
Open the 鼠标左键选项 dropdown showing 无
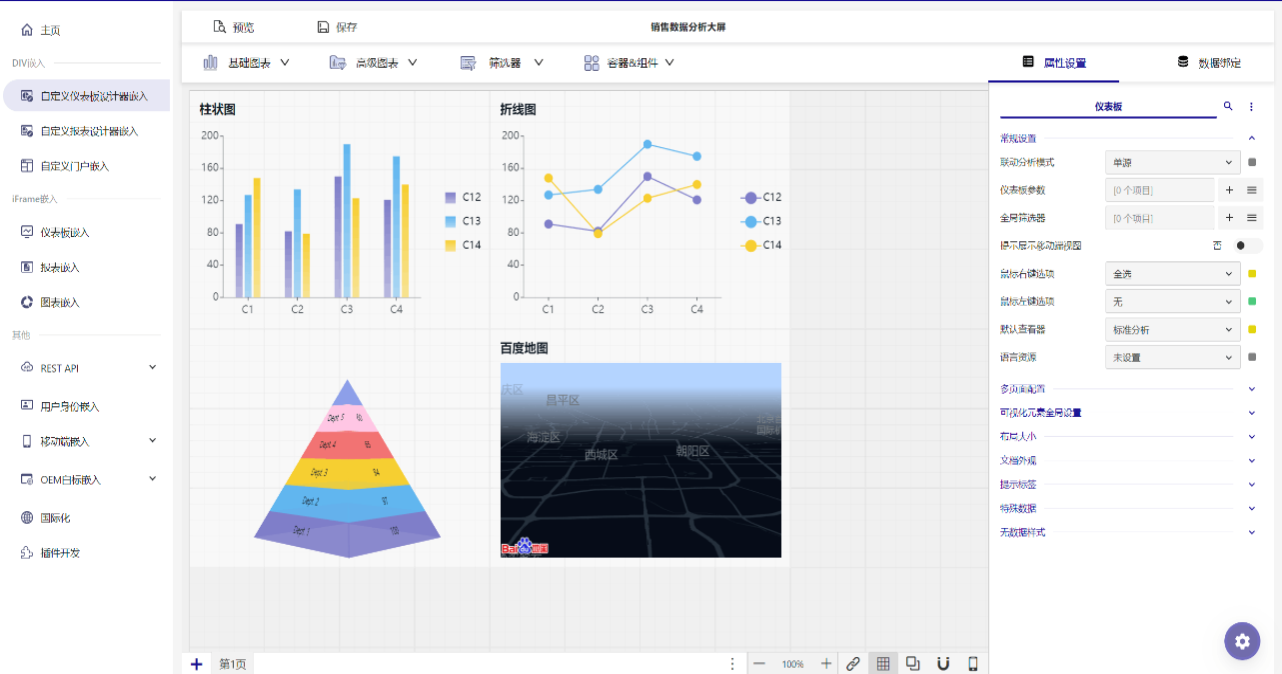[x=1173, y=301]
